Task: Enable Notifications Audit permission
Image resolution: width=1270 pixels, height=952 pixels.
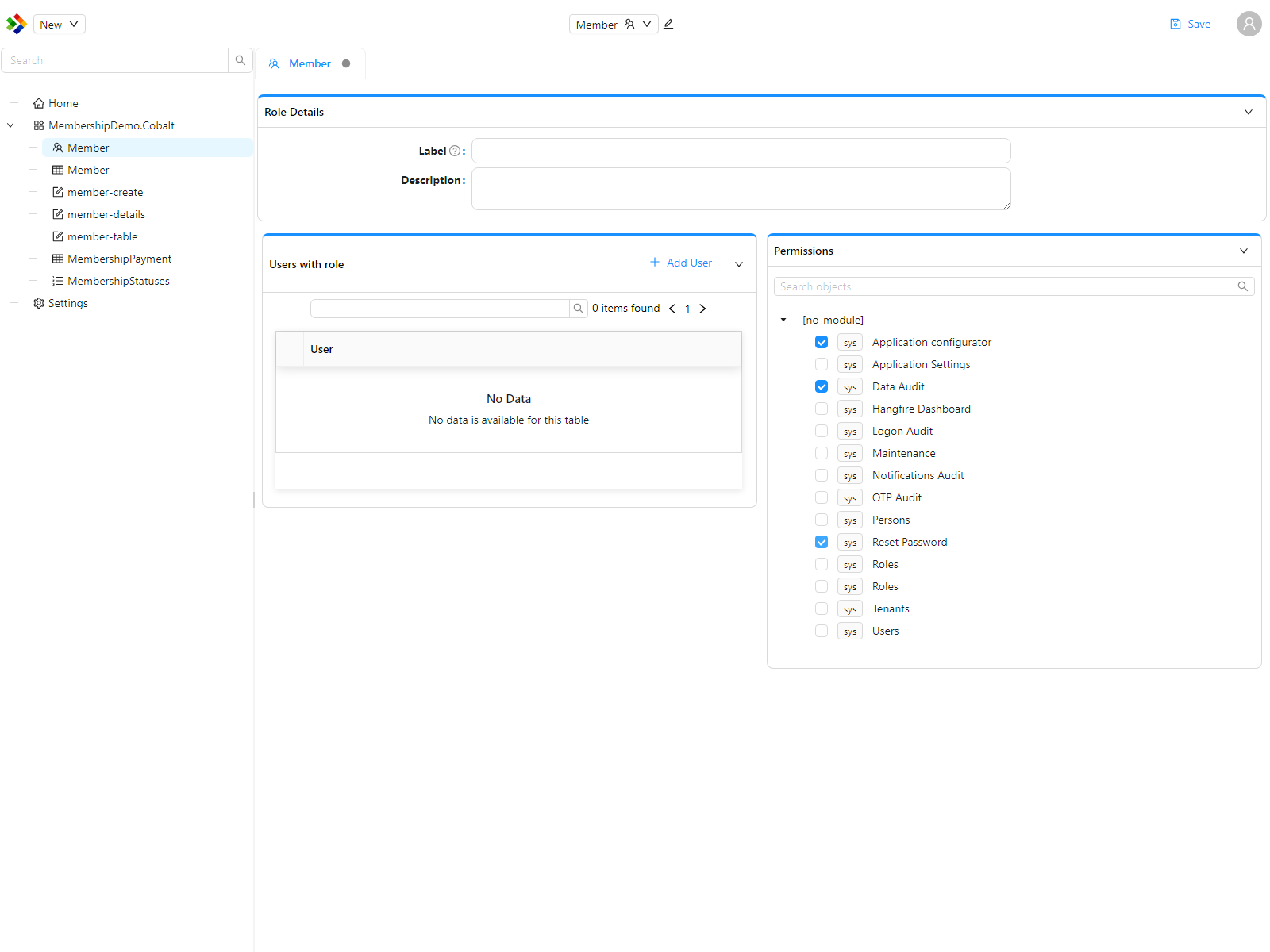Action: 822,475
